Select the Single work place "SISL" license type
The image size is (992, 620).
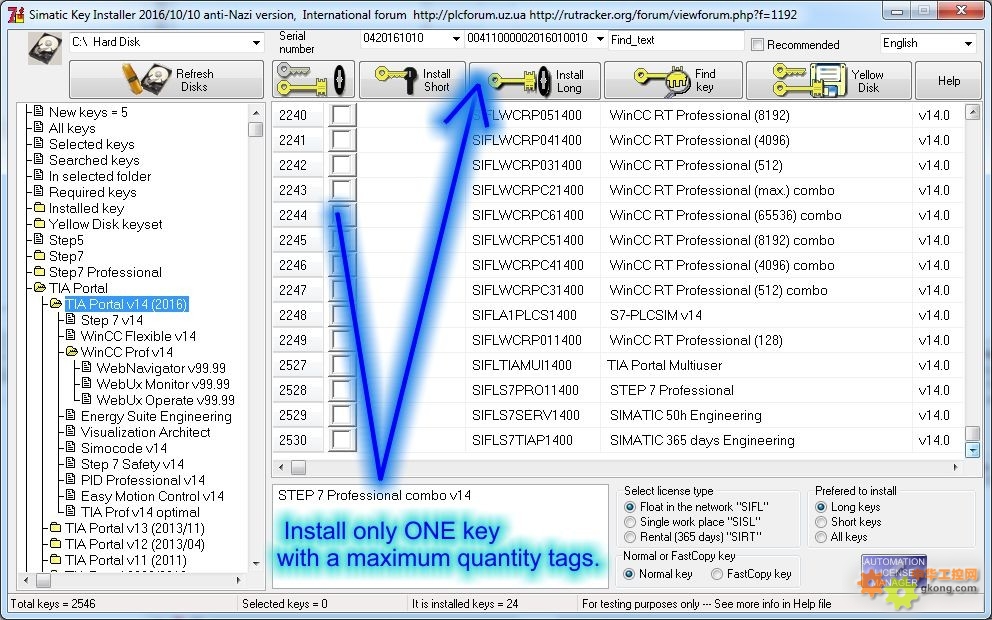click(x=629, y=522)
